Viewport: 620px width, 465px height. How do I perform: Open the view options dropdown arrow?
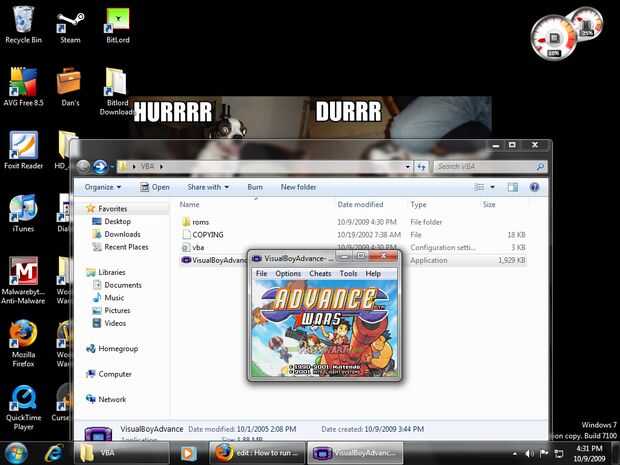[x=492, y=187]
